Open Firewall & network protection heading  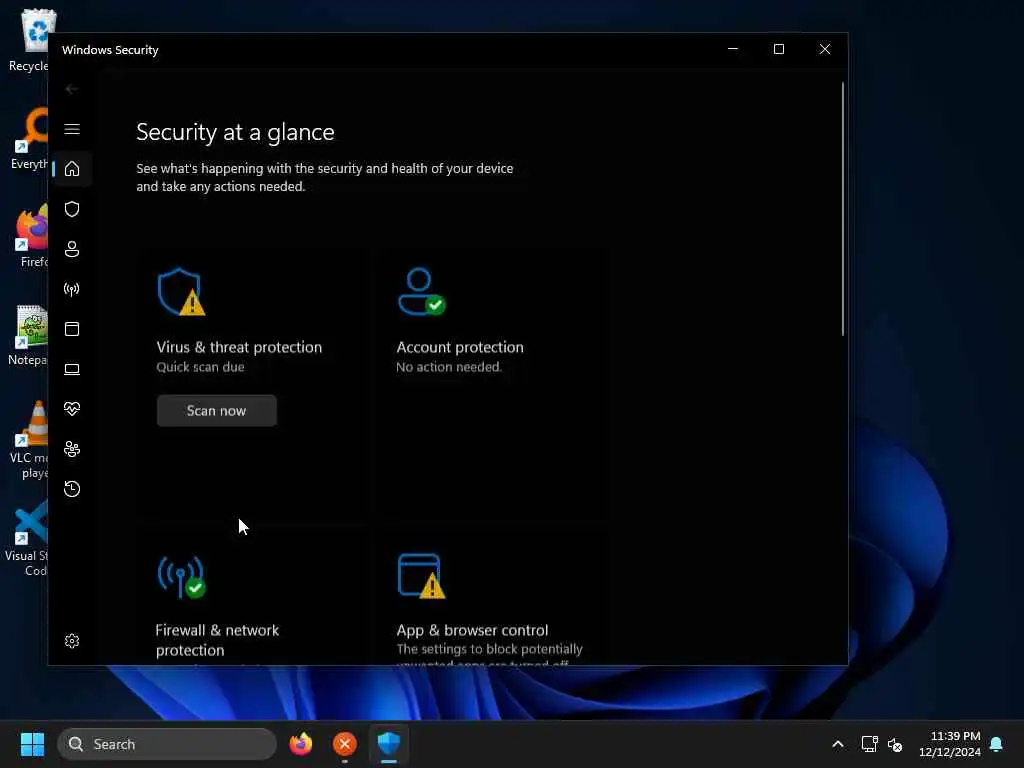pyautogui.click(x=217, y=640)
